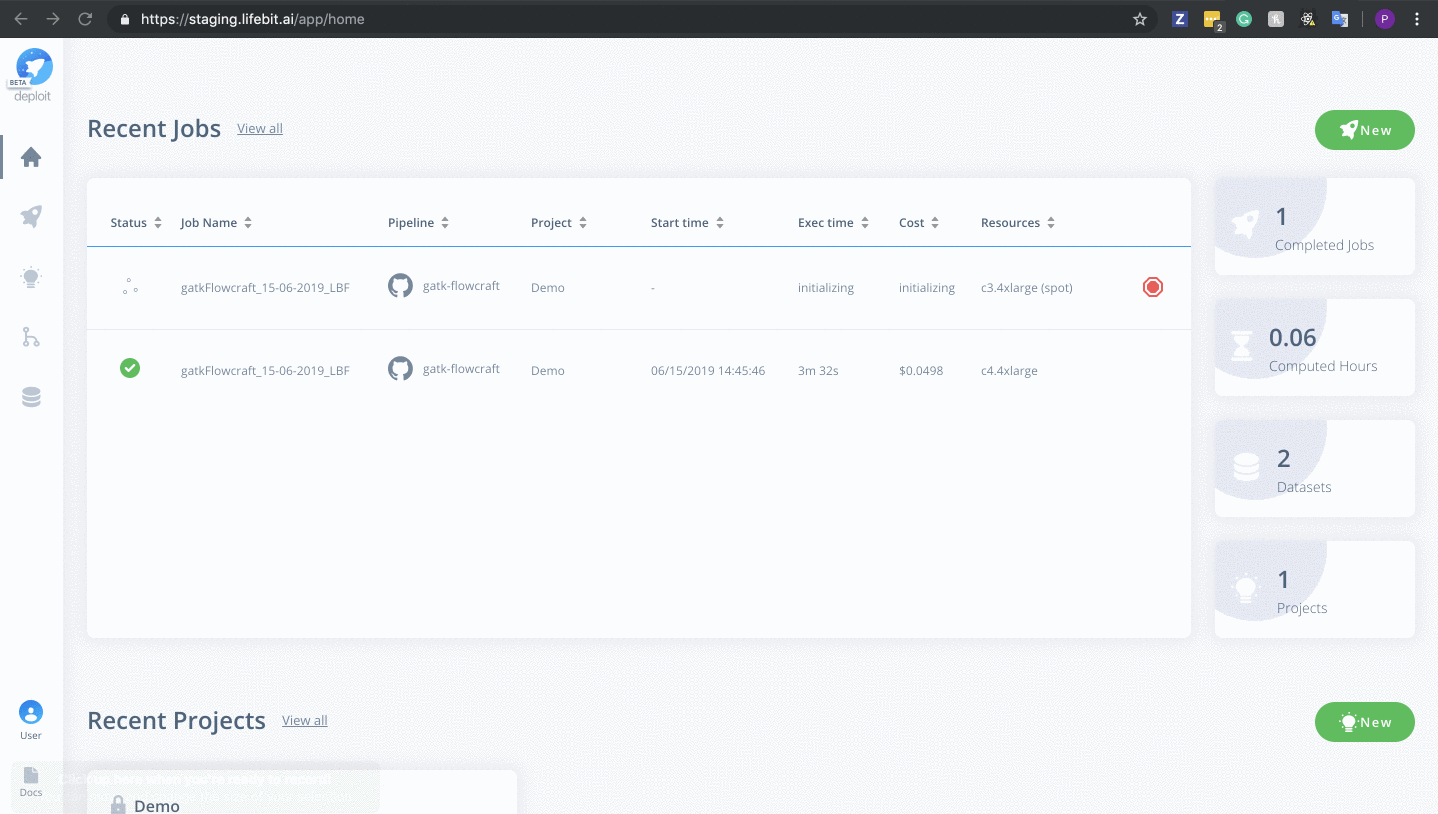Open the Pipelines branch sidebar icon
Image resolution: width=1438 pixels, height=814 pixels.
click(31, 338)
